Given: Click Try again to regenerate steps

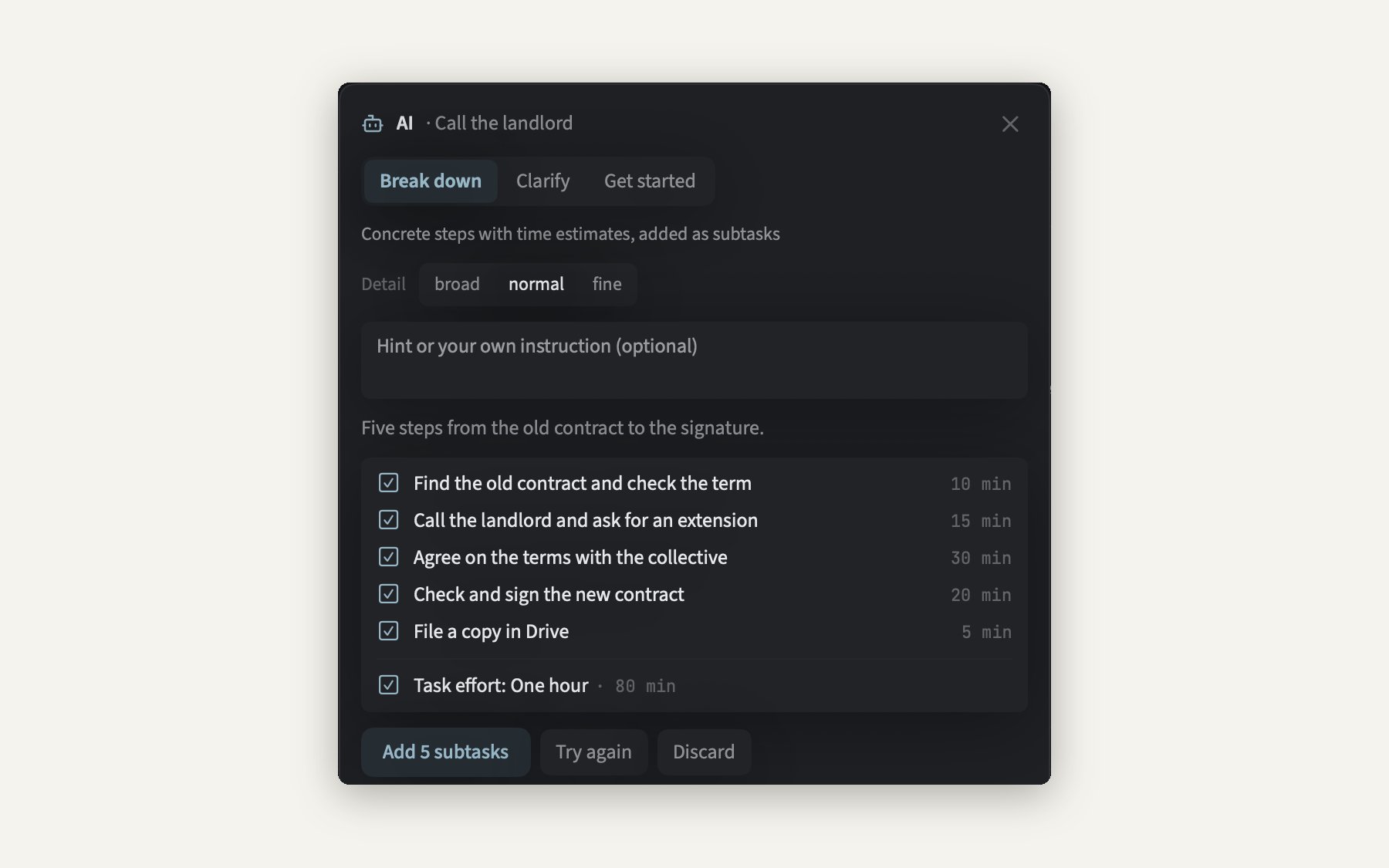Looking at the screenshot, I should click(x=593, y=752).
